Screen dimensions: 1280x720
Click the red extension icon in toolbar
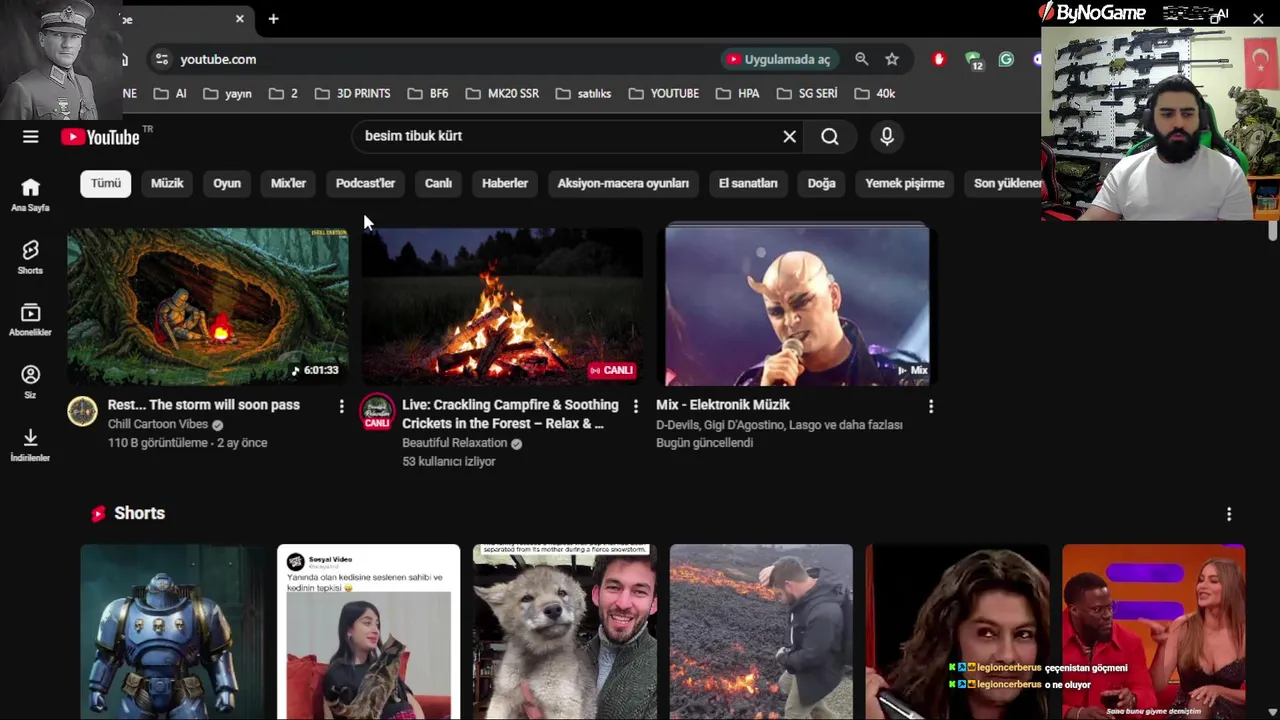pos(938,59)
